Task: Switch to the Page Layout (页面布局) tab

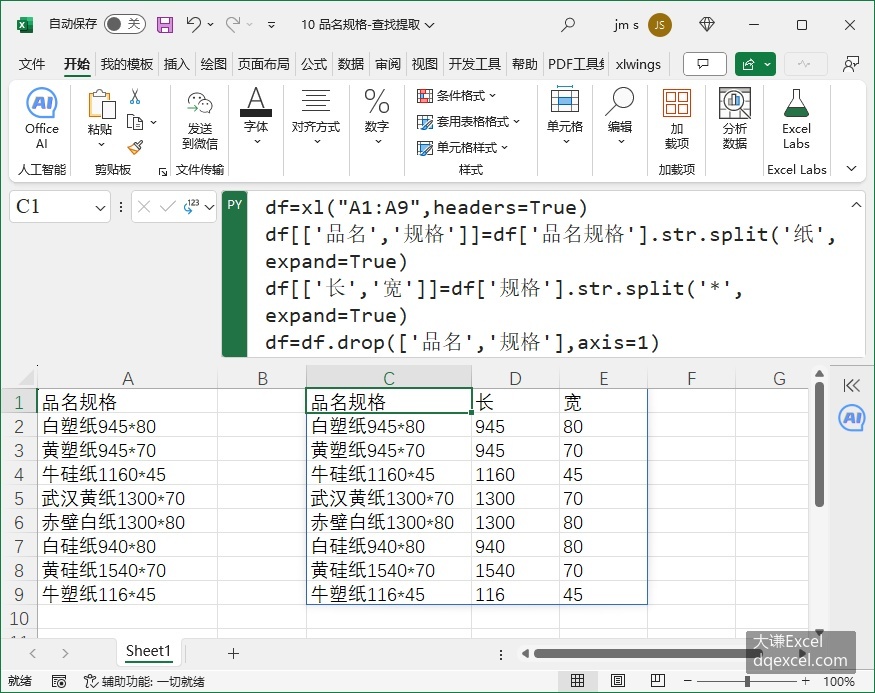Action: click(263, 64)
